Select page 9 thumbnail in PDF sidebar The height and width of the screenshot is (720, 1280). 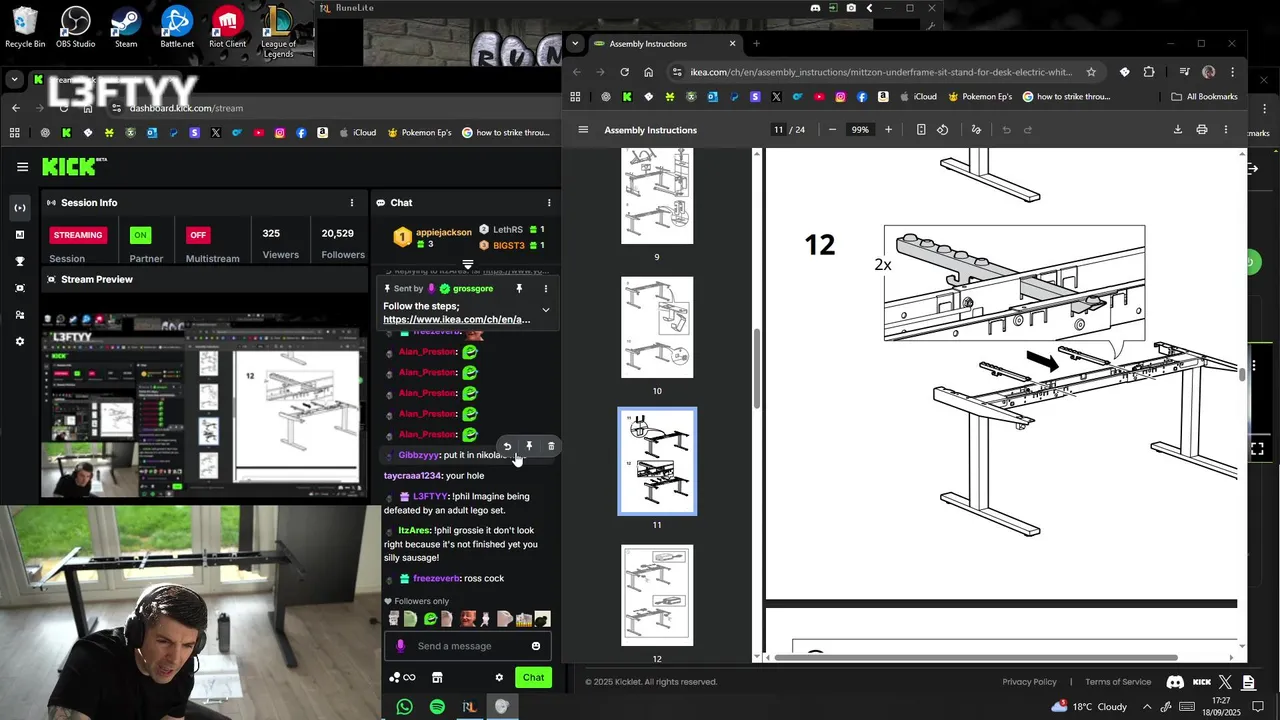(x=657, y=195)
